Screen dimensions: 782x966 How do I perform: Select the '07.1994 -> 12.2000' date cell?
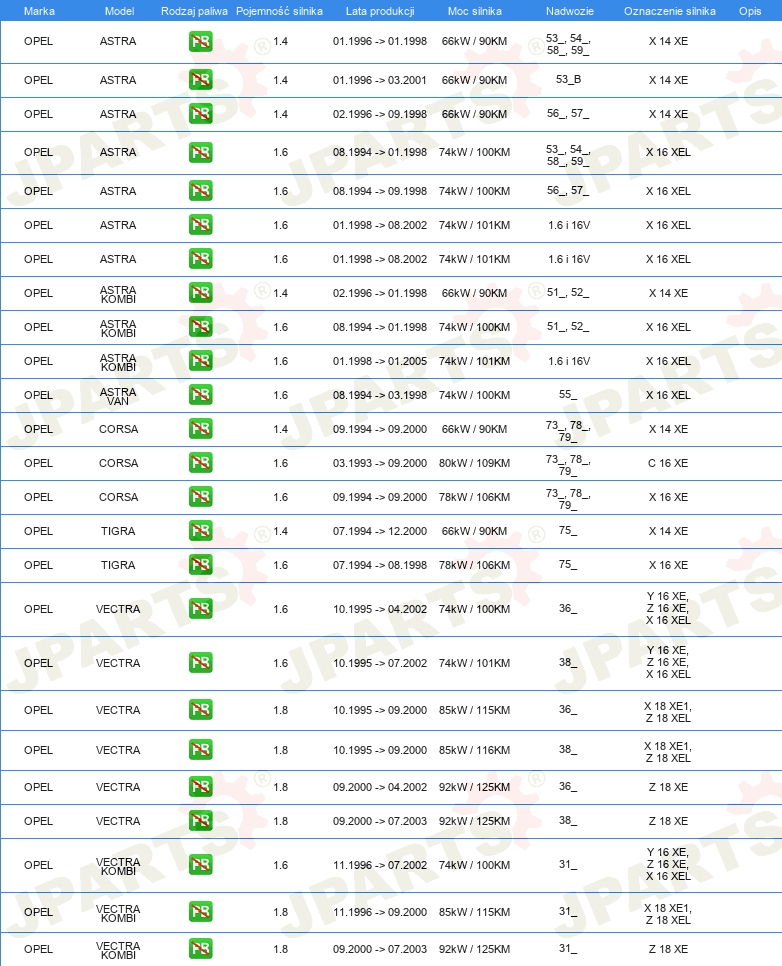(x=380, y=531)
